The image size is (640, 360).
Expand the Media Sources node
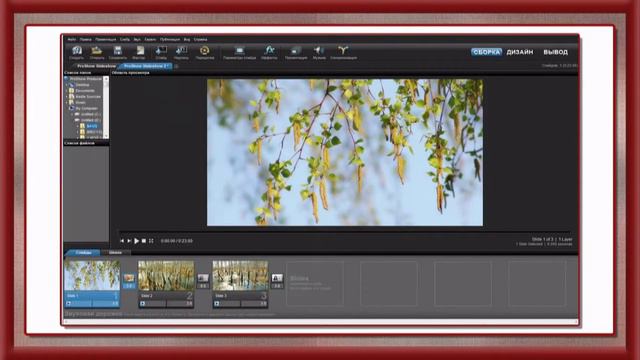[67, 97]
